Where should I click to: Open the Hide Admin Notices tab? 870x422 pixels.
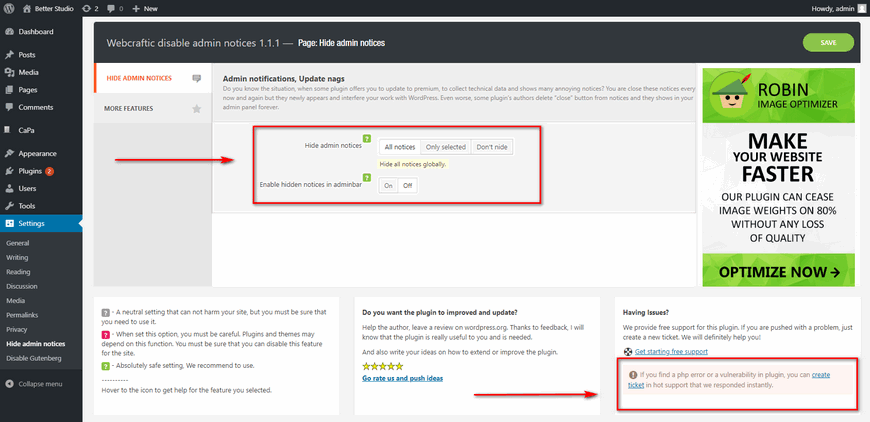coord(153,78)
